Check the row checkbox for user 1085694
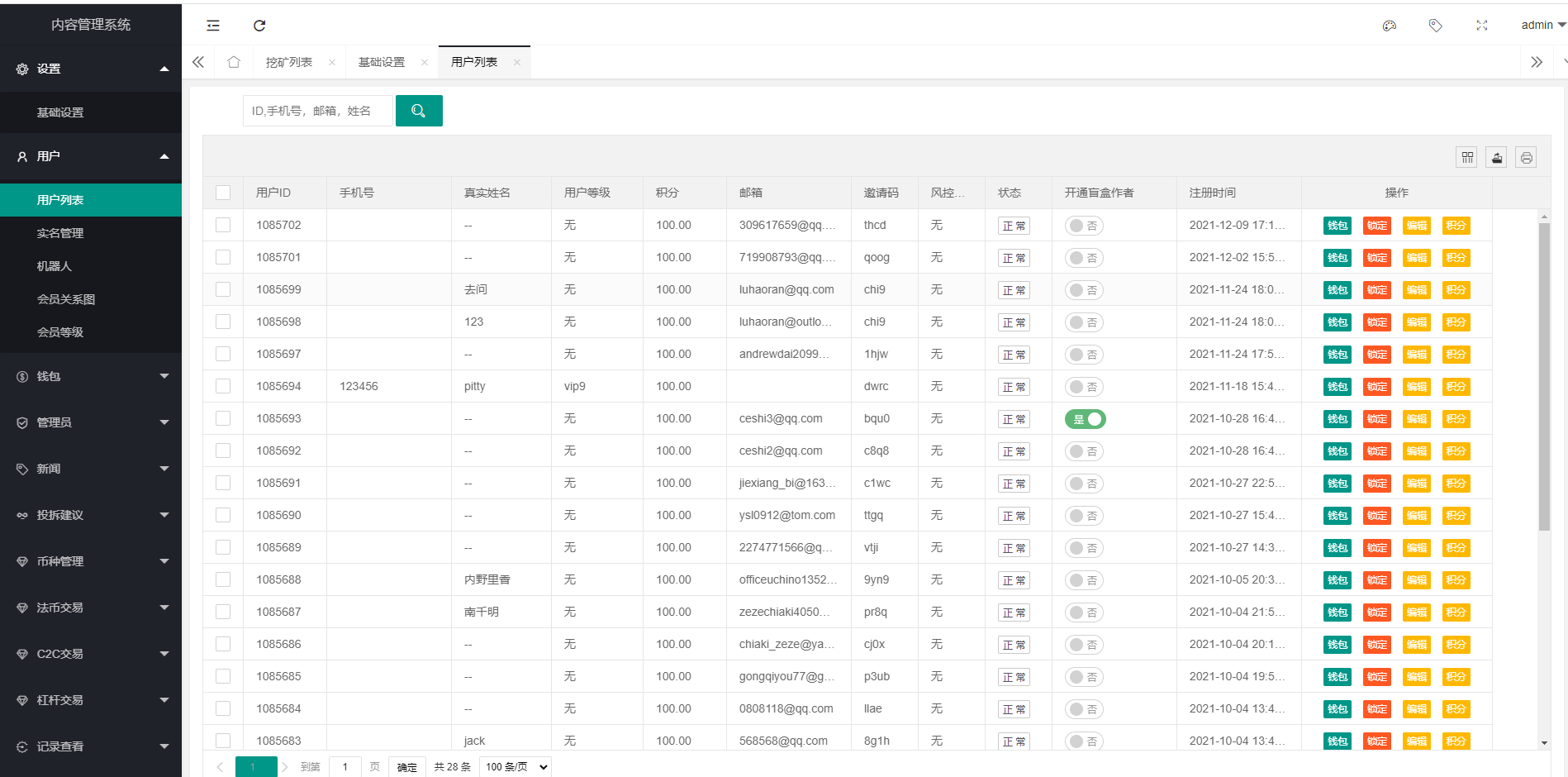 click(223, 386)
